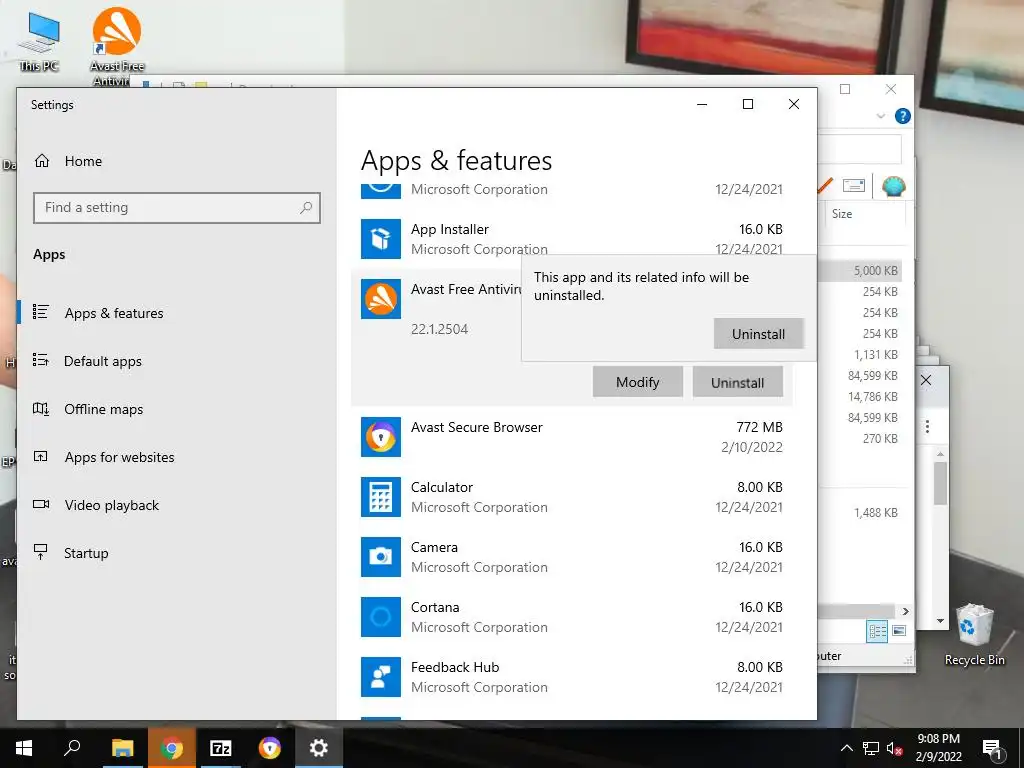Click help icon in background window
Viewport: 1024px width, 768px height.
[x=903, y=116]
